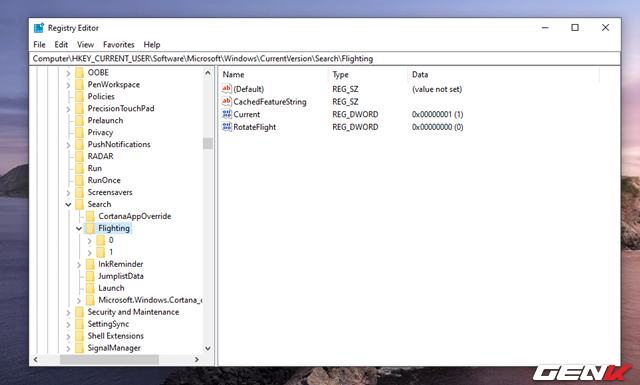The width and height of the screenshot is (640, 385).
Task: Maximize the Registry Editor window
Action: (x=575, y=28)
